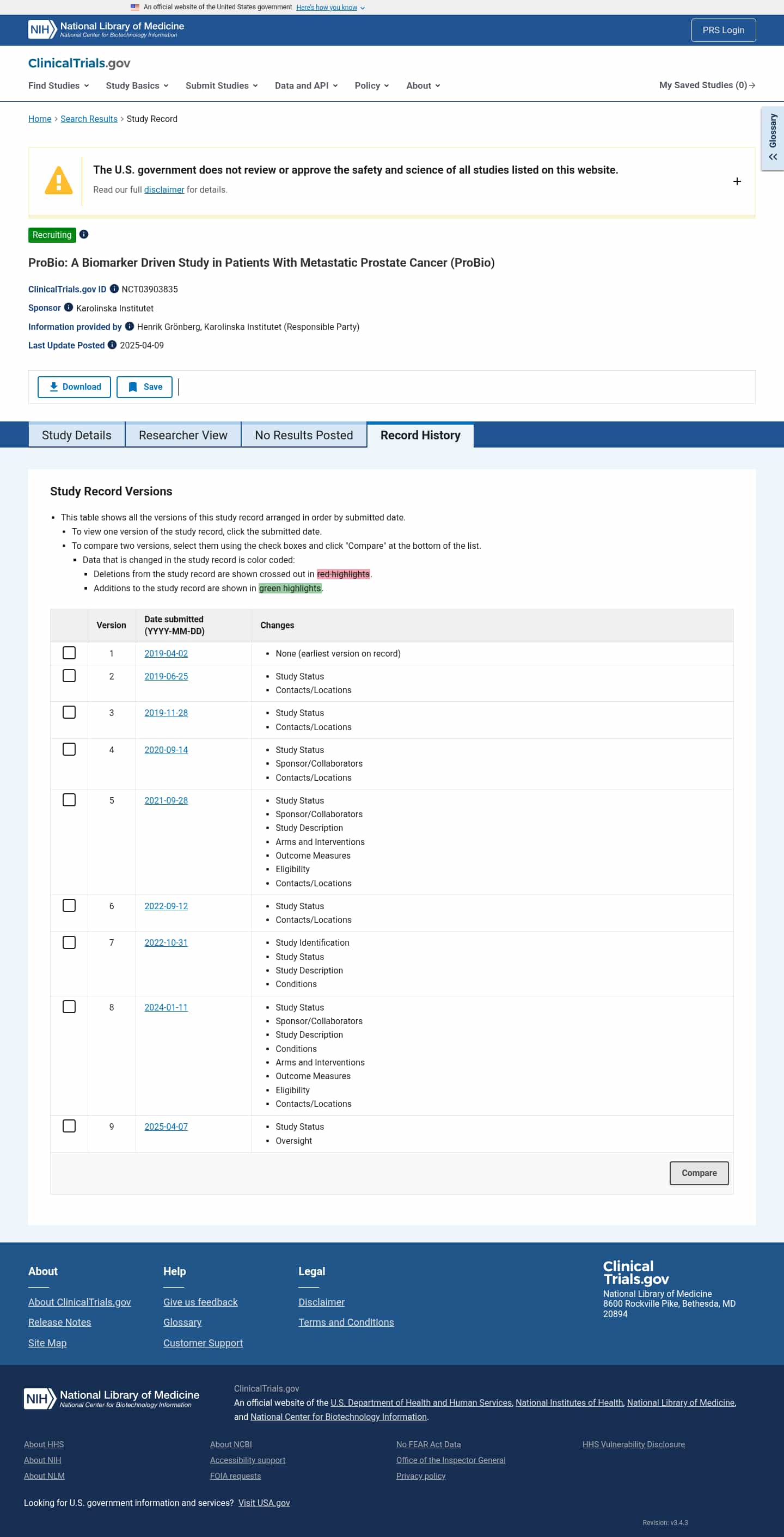Visit USA.gov link at page bottom
This screenshot has height=1537, width=784.
(x=264, y=1503)
